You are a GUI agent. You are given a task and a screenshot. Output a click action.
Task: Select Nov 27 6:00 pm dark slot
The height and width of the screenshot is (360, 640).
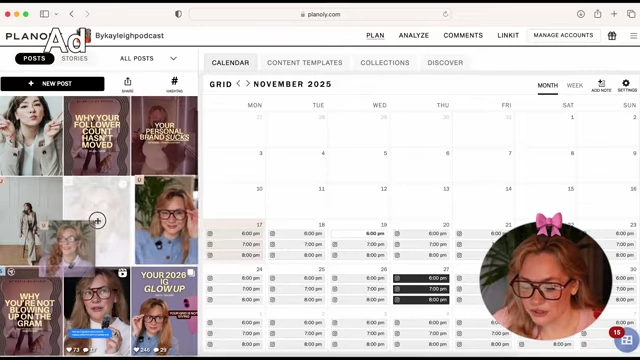[421, 278]
